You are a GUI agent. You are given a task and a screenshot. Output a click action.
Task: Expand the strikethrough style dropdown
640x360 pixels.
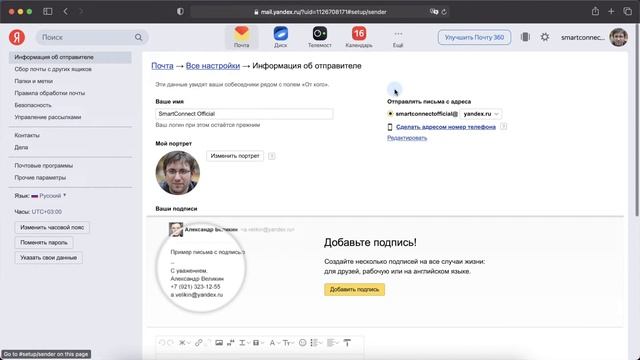(245, 343)
